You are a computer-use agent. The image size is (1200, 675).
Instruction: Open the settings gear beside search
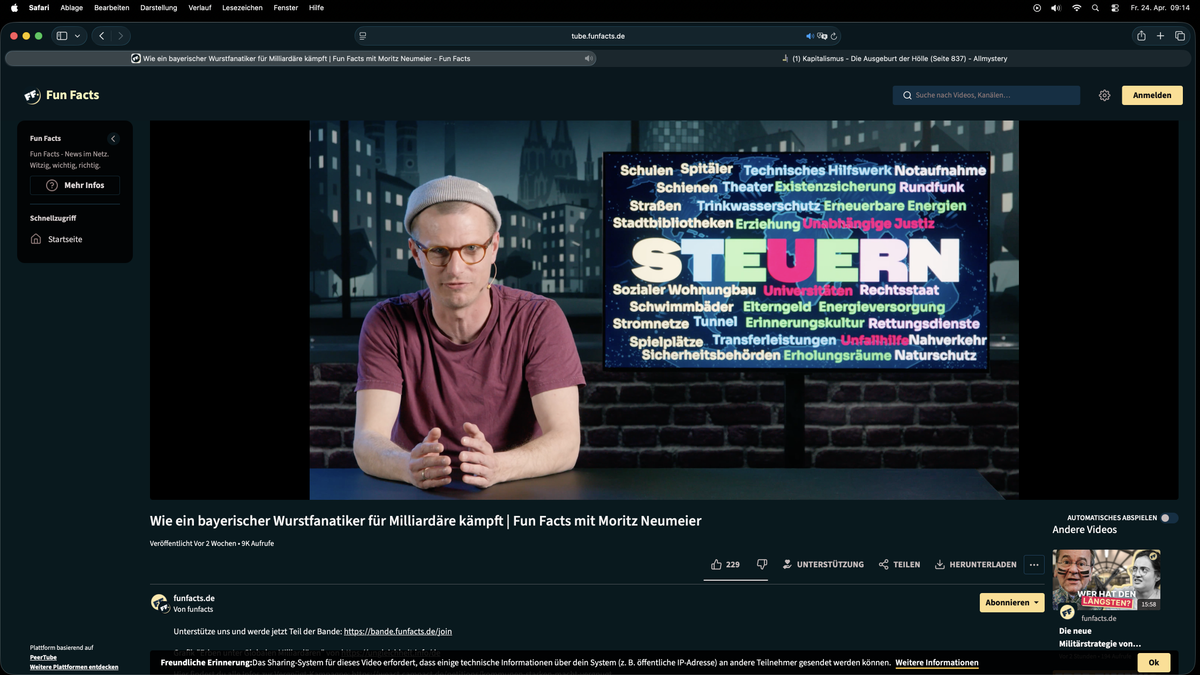(1104, 95)
